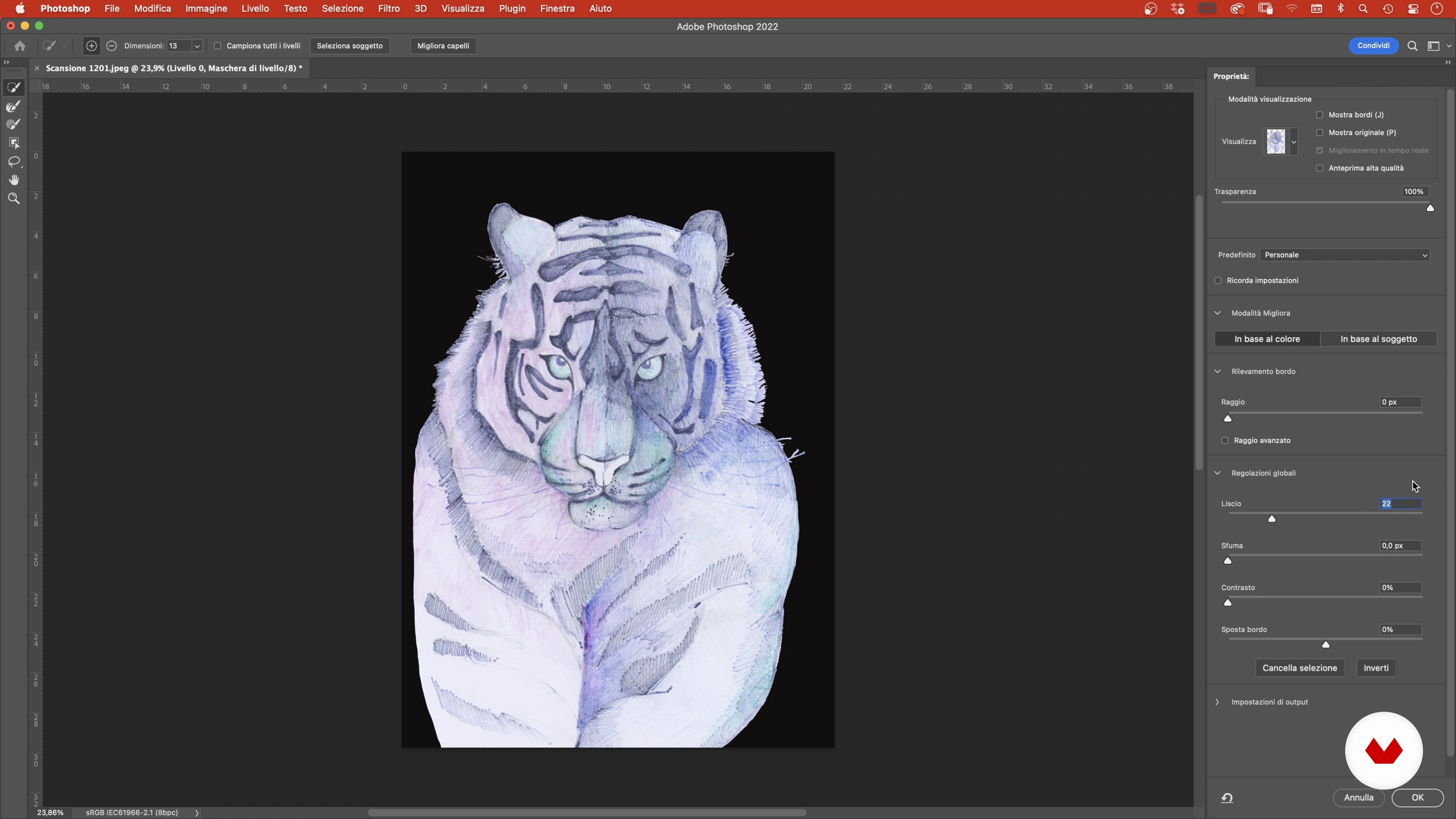1456x819 pixels.
Task: Click the Liscio slider handle
Action: coord(1272,519)
